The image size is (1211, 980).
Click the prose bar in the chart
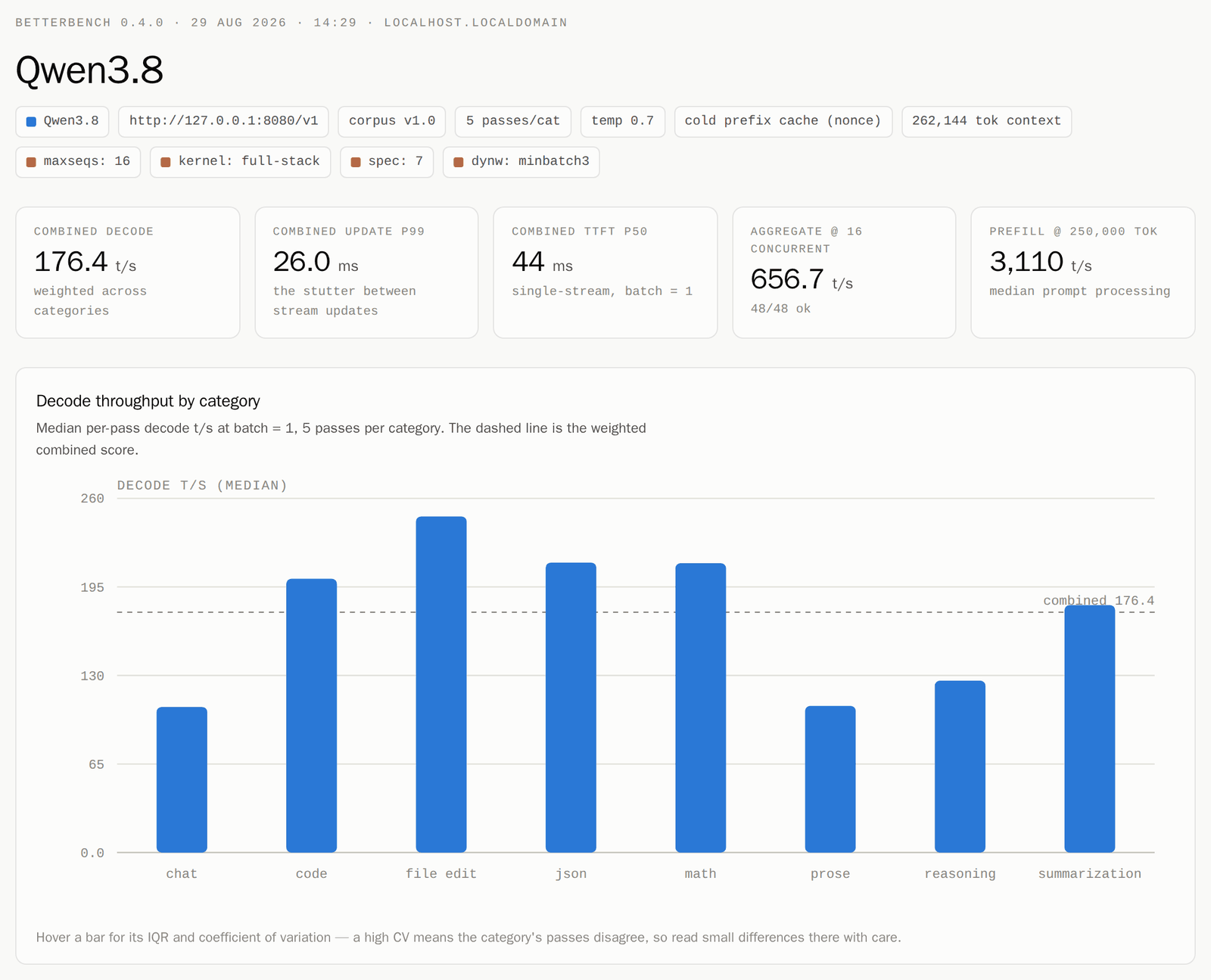(830, 779)
